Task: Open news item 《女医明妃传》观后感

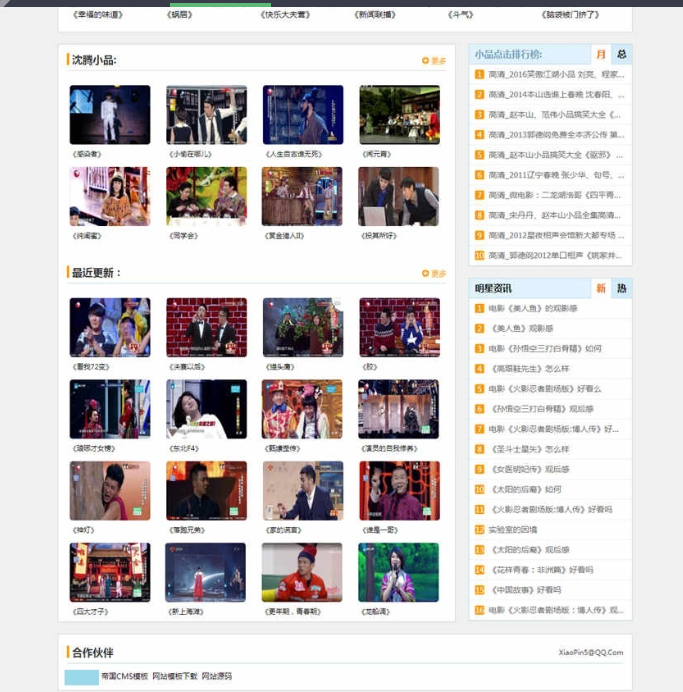Action: (529, 469)
